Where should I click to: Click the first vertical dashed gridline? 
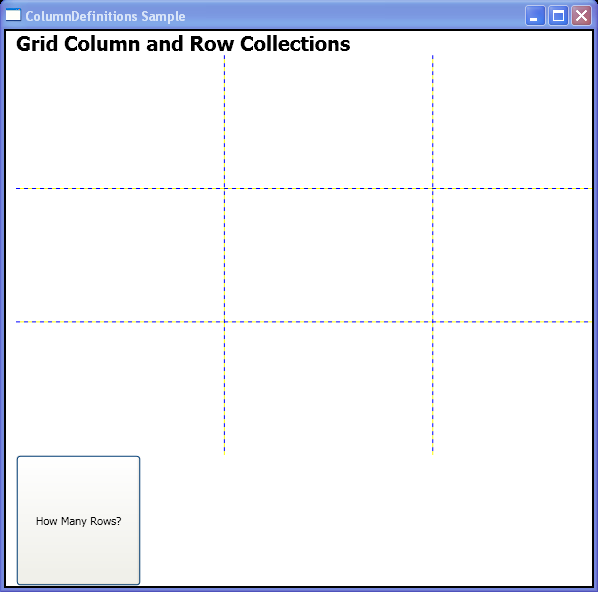(x=224, y=255)
